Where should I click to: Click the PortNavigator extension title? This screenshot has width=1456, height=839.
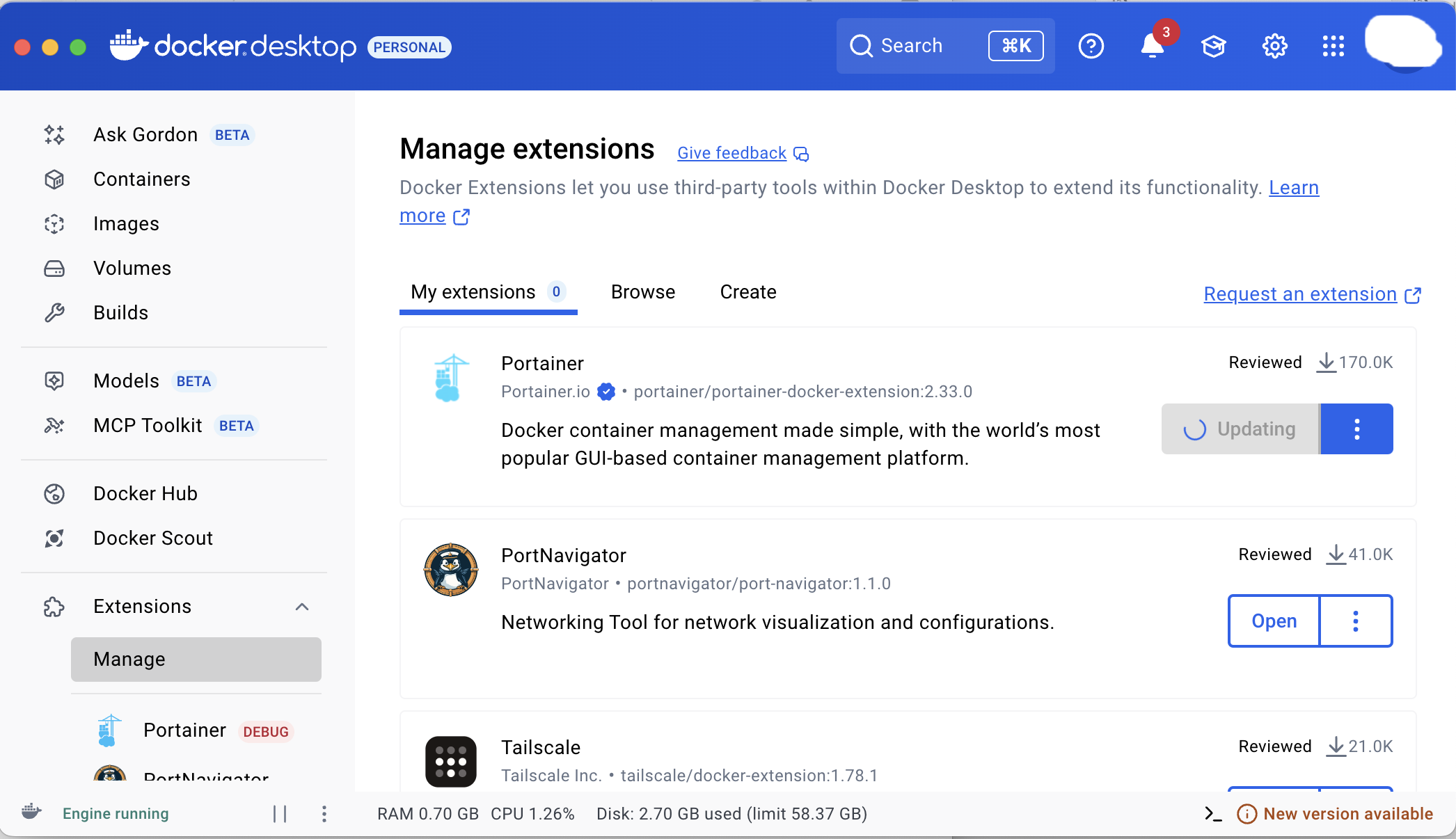click(564, 555)
